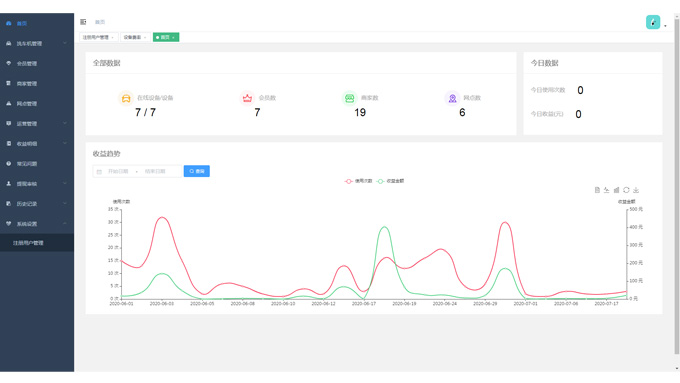Expand the revenue details sidebar menu
Screen dimensions: 680x383
pos(37,144)
